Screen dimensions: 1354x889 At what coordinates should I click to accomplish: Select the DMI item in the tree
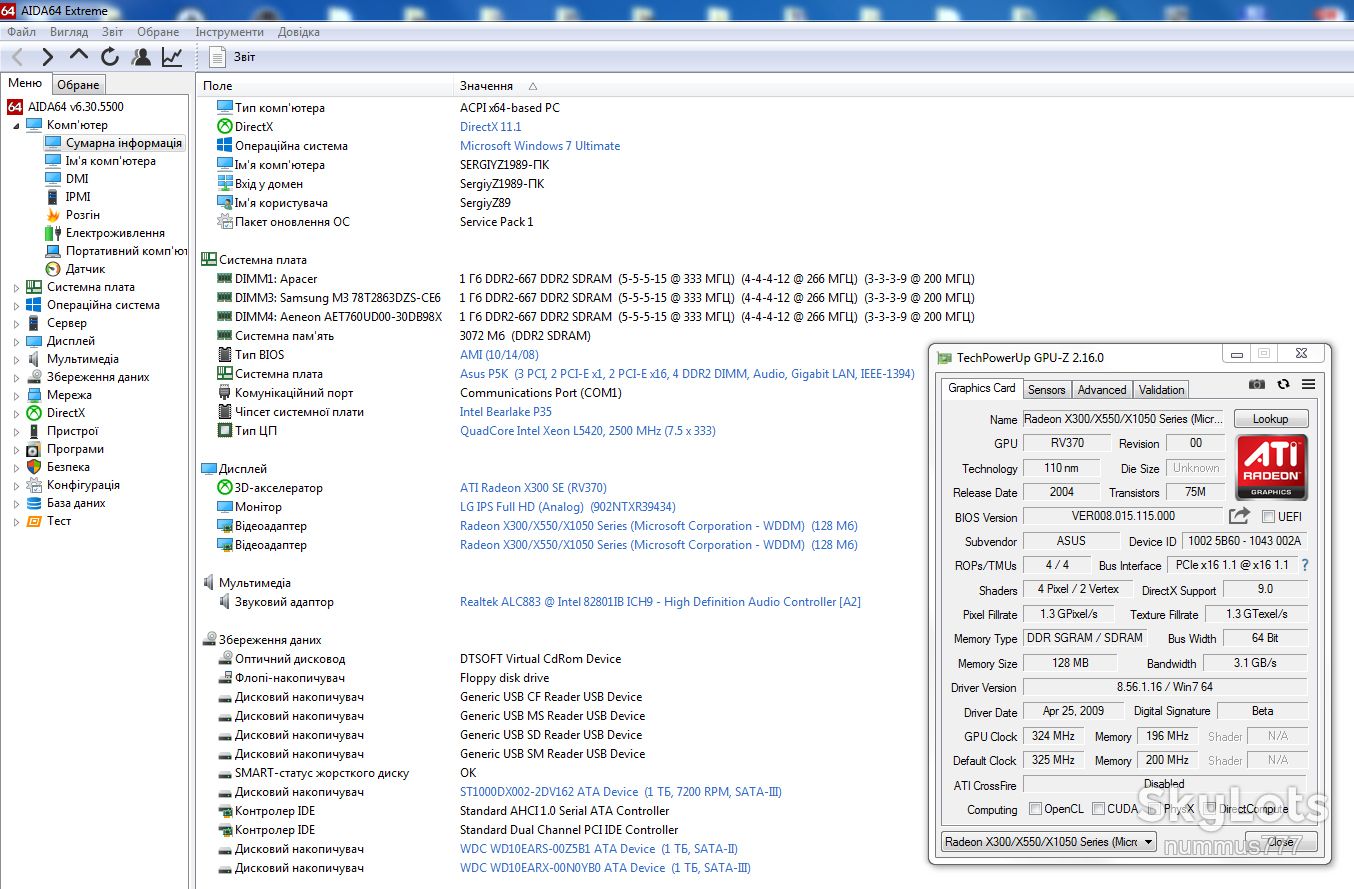click(x=77, y=179)
